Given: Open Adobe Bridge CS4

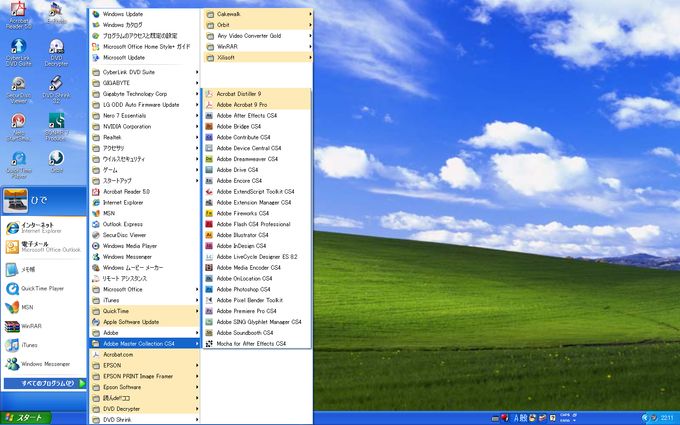Looking at the screenshot, I should (257, 126).
